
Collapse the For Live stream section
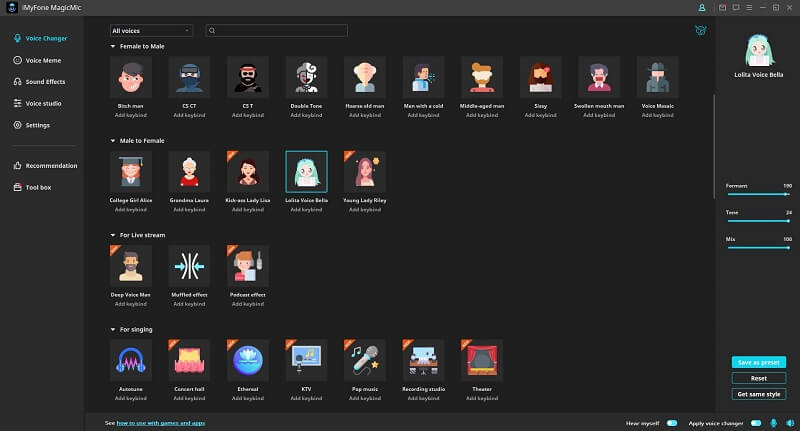click(113, 235)
